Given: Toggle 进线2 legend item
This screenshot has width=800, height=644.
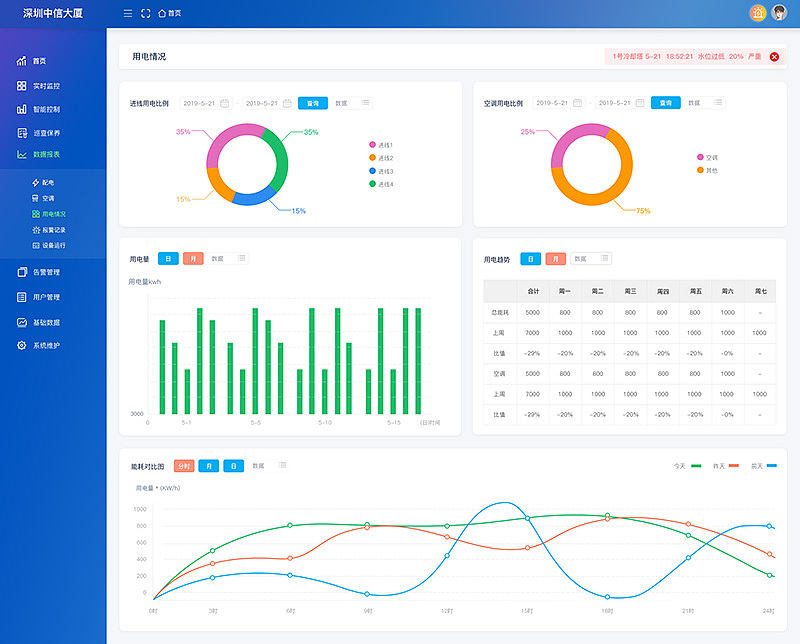Looking at the screenshot, I should (381, 158).
